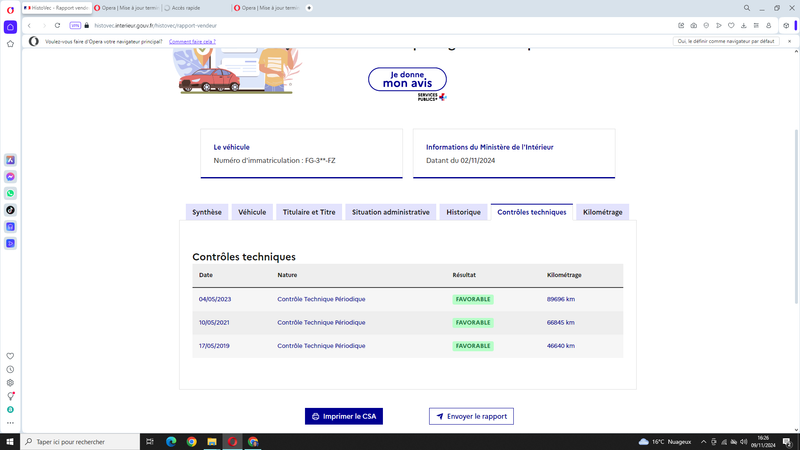Set Opera as default browser button
Image resolution: width=800 pixels, height=450 pixels.
pos(726,41)
